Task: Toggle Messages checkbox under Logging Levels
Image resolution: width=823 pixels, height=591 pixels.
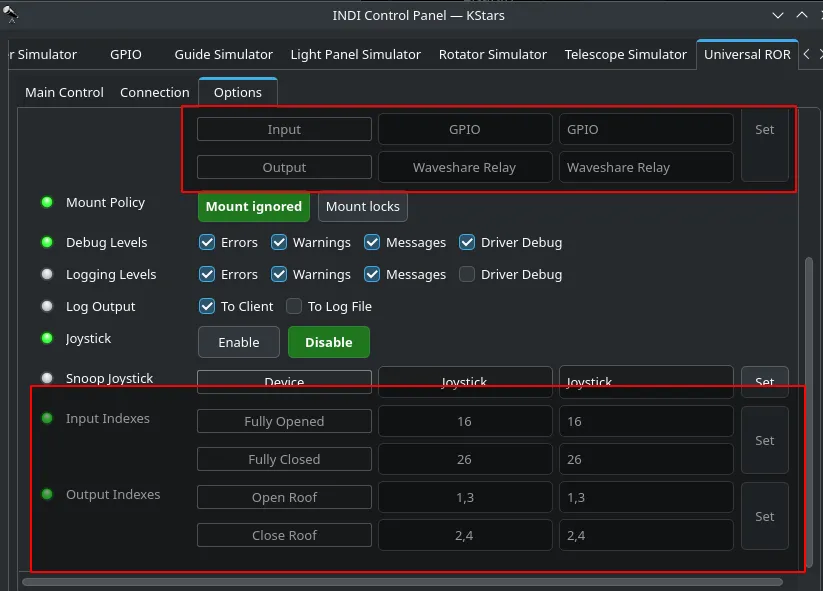Action: pyautogui.click(x=372, y=274)
